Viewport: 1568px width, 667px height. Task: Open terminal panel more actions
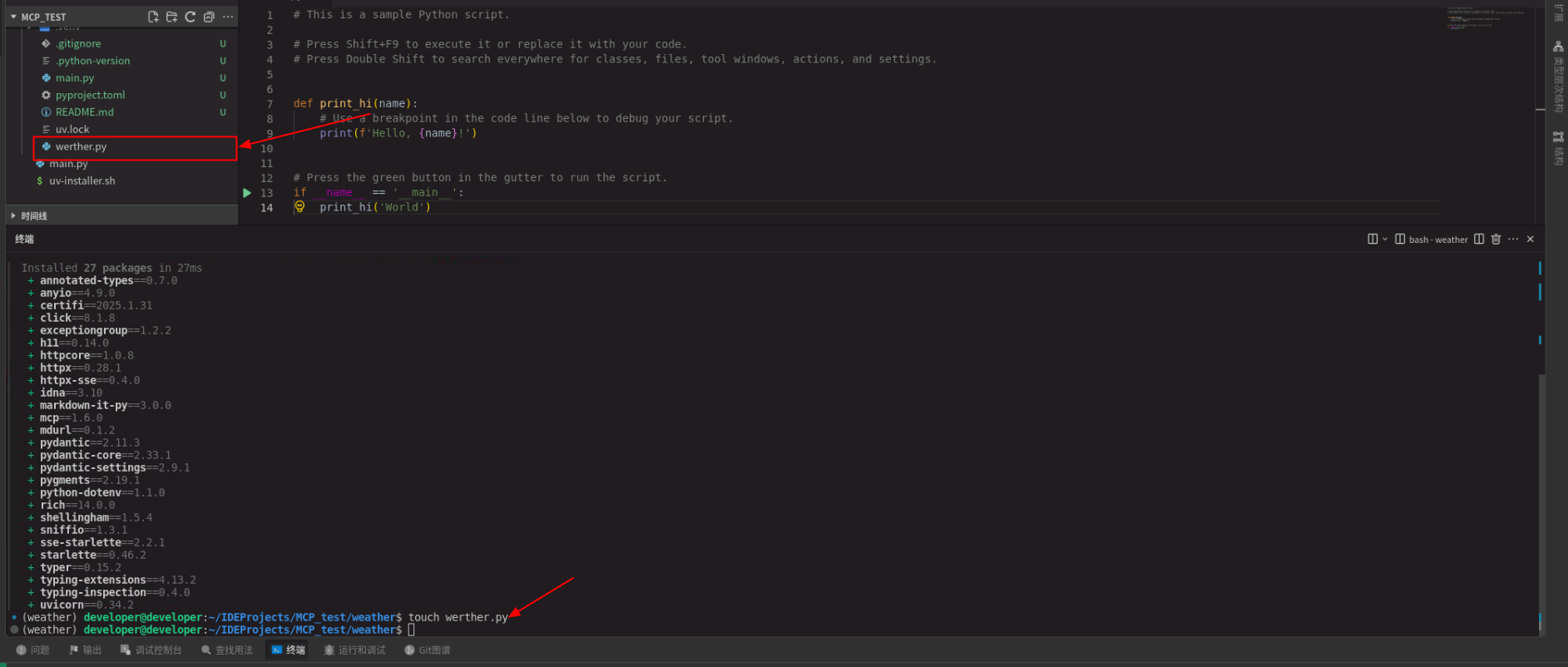tap(1513, 240)
